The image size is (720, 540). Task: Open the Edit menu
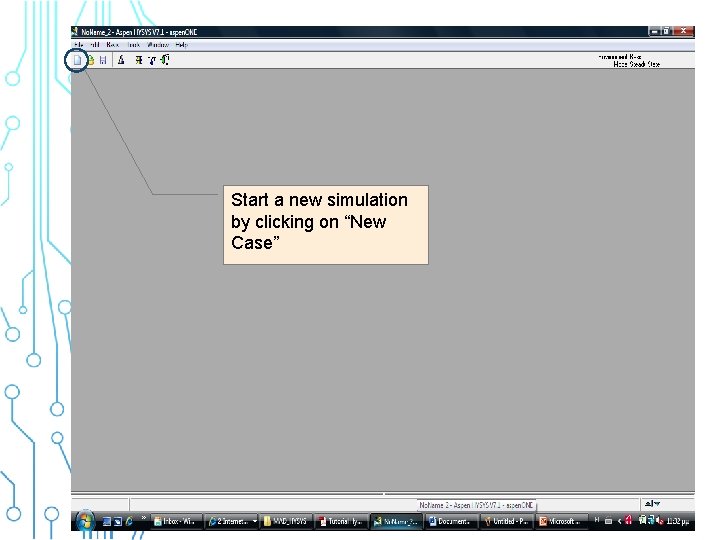(95, 45)
